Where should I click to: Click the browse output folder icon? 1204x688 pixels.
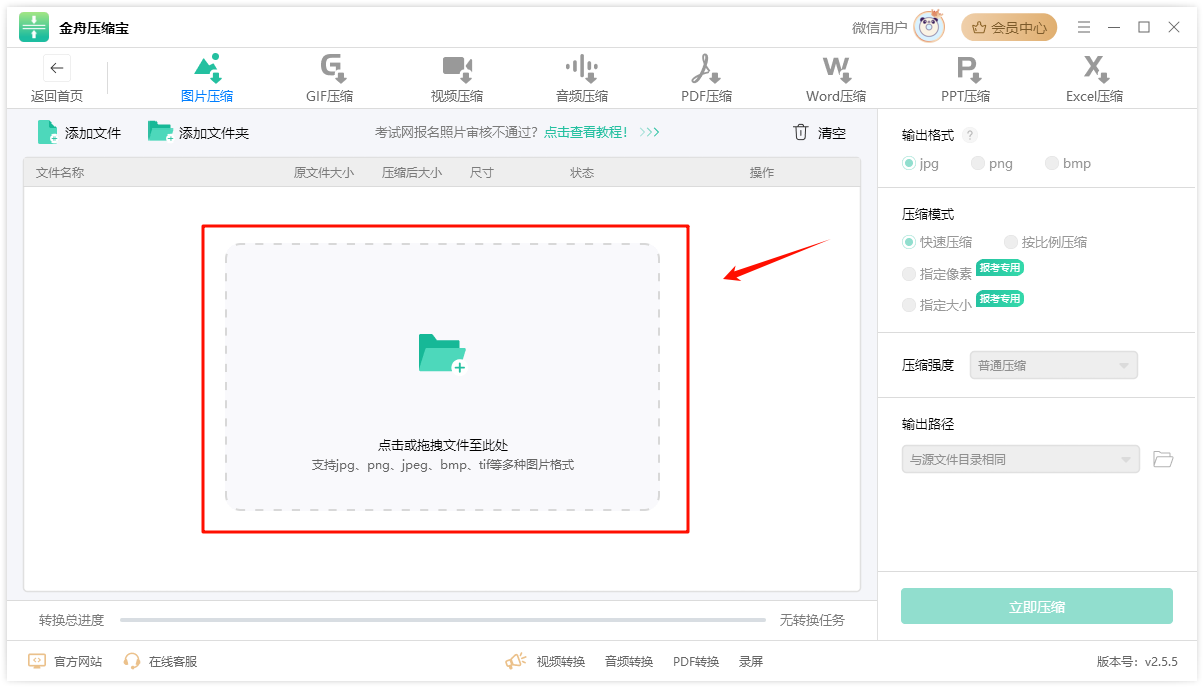pos(1163,459)
